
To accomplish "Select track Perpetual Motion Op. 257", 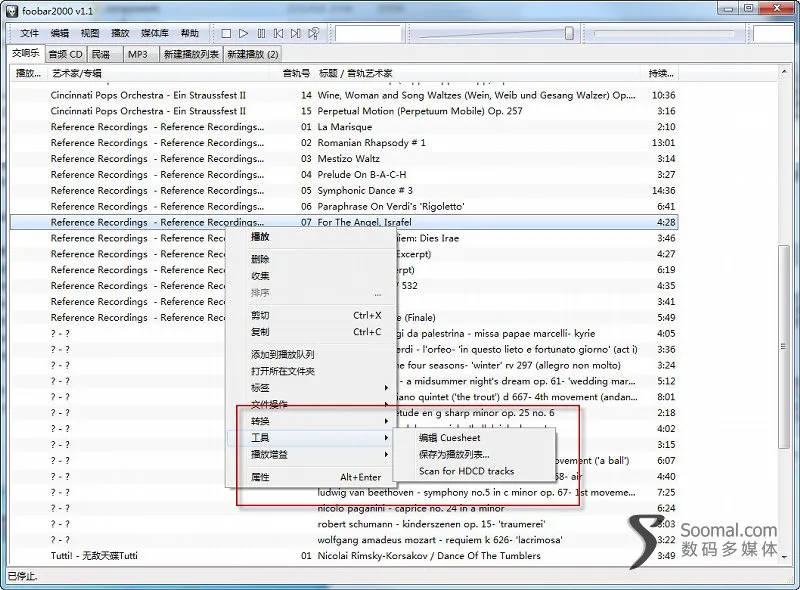I will pyautogui.click(x=344, y=111).
